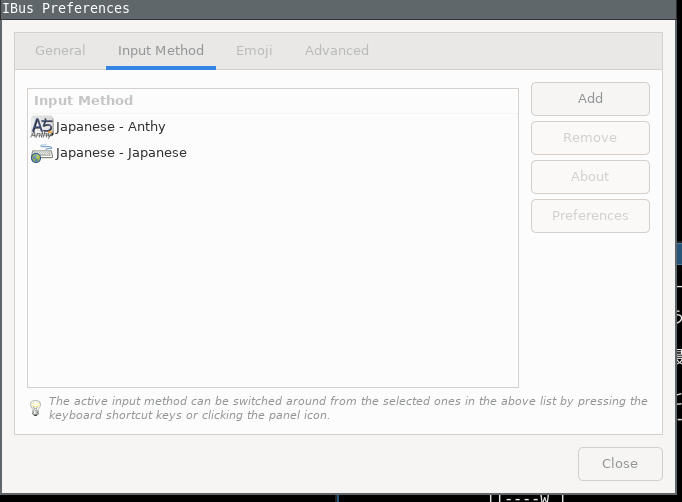The image size is (682, 502).
Task: Switch to the General tab
Action: tap(60, 50)
